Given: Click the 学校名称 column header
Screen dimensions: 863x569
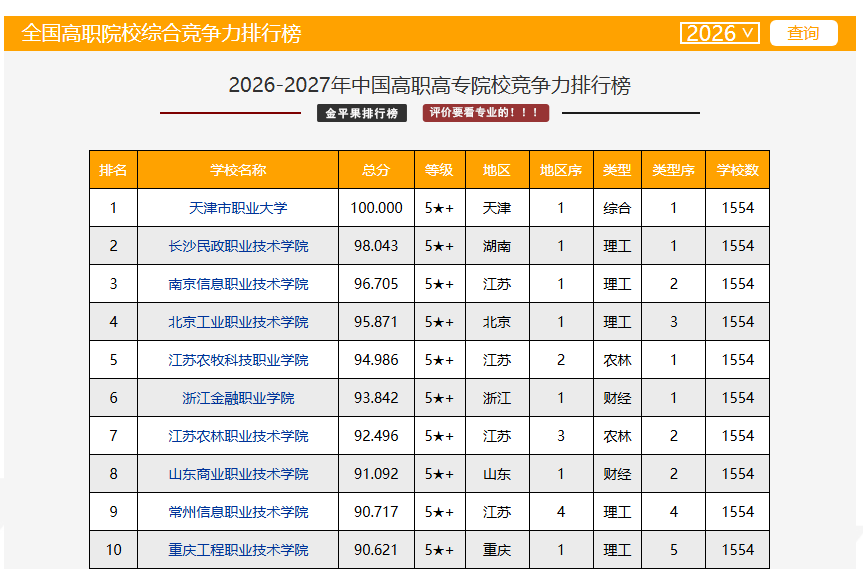Looking at the screenshot, I should tap(238, 170).
